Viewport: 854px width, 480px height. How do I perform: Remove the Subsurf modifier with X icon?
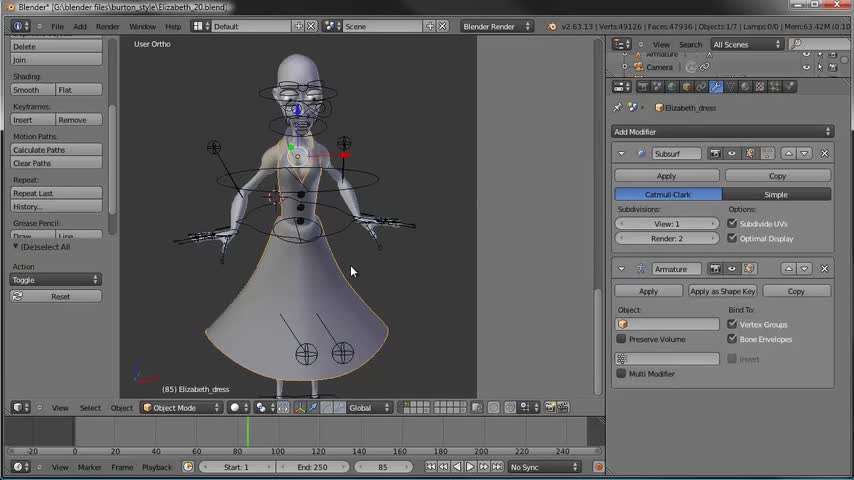pos(824,154)
